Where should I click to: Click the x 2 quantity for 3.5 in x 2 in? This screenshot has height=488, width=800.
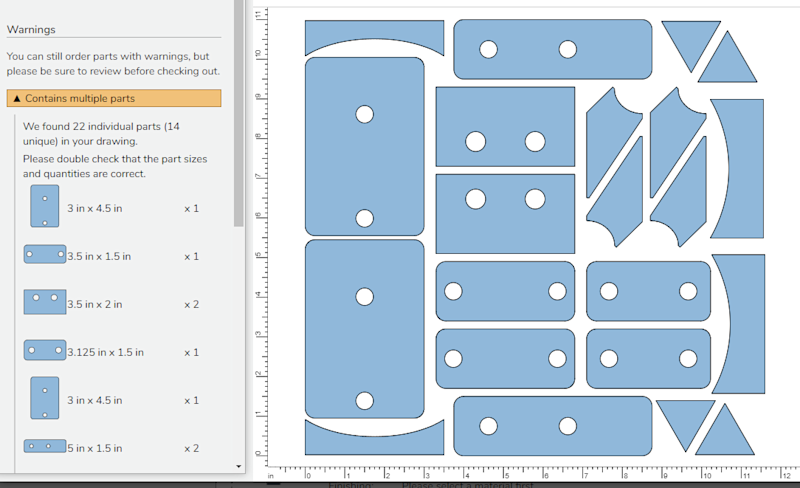pos(191,304)
